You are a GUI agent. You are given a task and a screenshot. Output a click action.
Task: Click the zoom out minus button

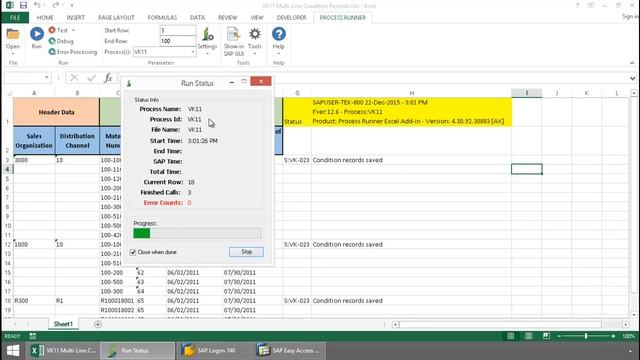click(x=559, y=336)
